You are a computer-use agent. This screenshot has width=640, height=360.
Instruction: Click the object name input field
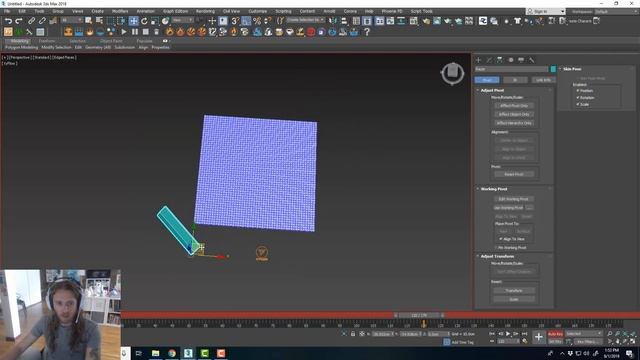pyautogui.click(x=511, y=69)
